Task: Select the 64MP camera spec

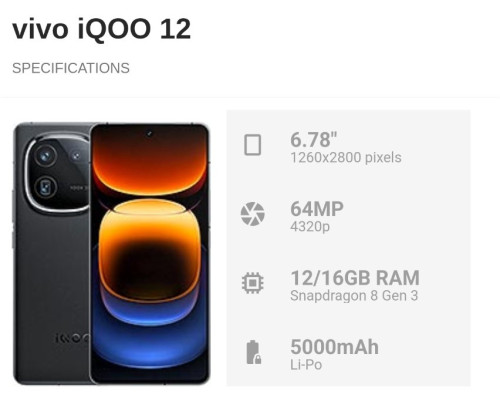Action: coord(317,209)
